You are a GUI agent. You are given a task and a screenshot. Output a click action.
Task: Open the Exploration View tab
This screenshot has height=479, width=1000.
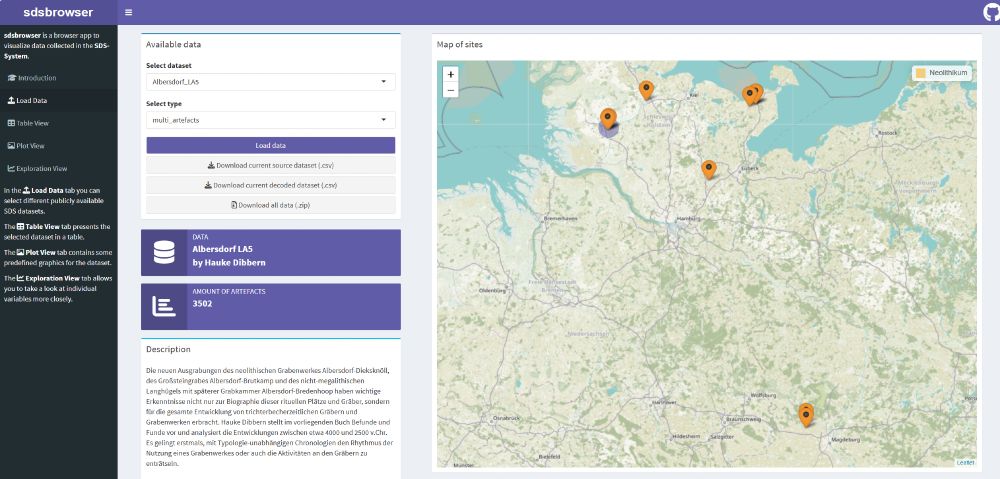pyautogui.click(x=42, y=169)
